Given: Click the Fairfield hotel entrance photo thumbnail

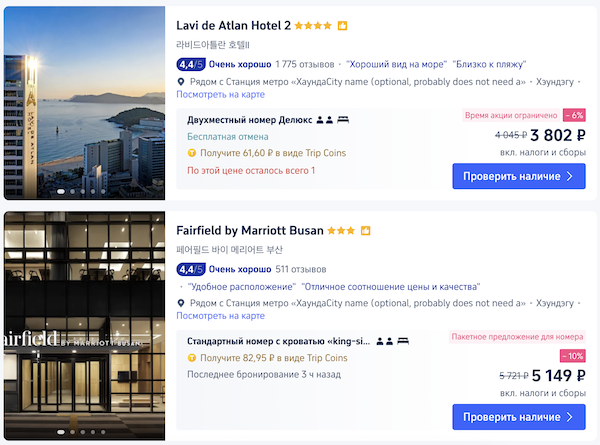Looking at the screenshot, I should click(83, 325).
